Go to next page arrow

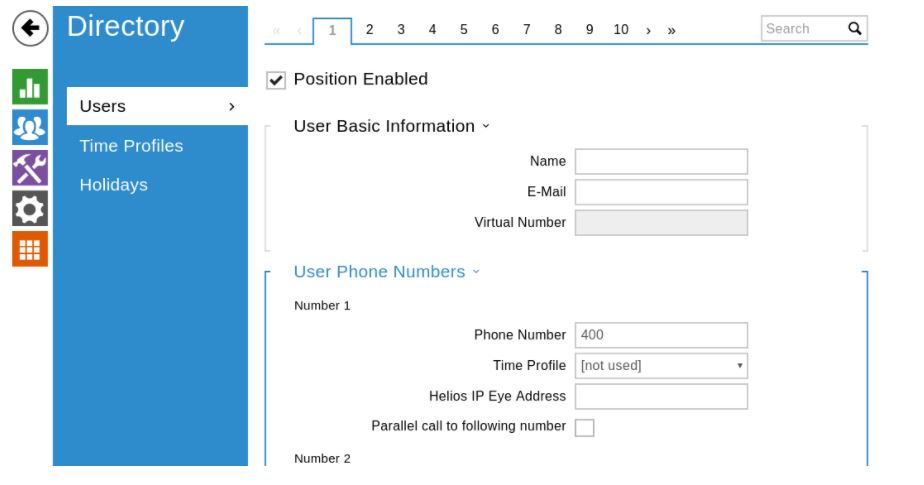pyautogui.click(x=648, y=30)
